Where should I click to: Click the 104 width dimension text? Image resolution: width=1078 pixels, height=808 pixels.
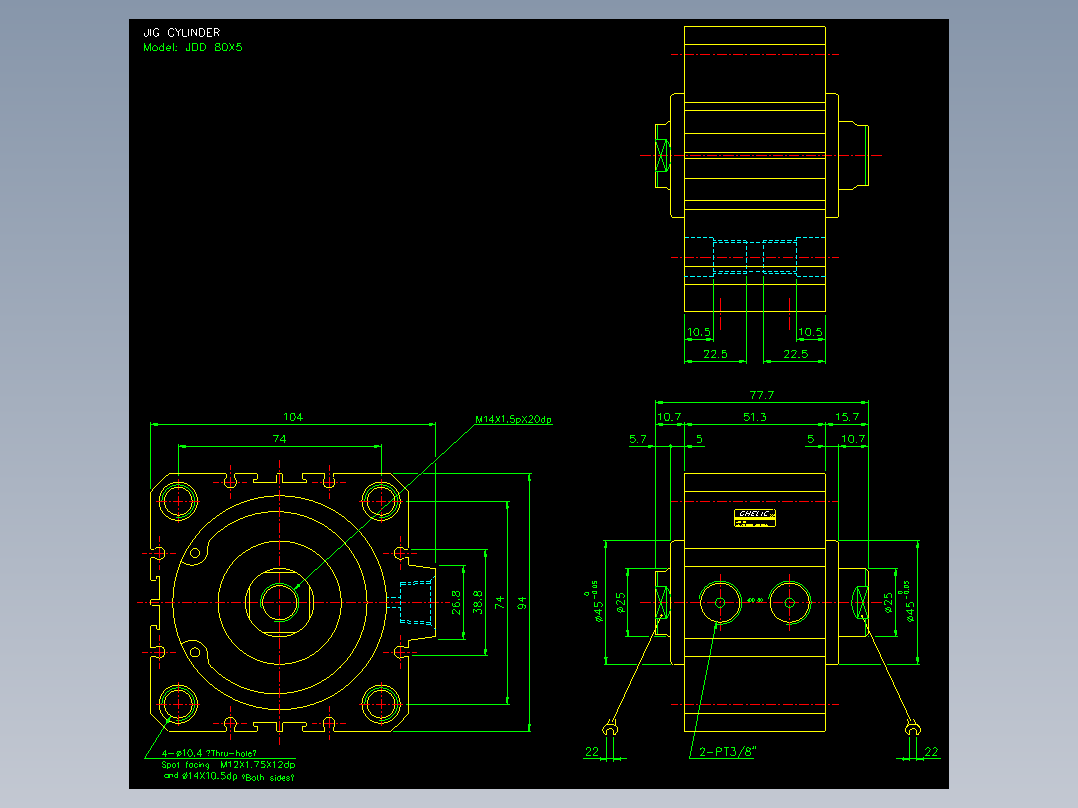293,417
